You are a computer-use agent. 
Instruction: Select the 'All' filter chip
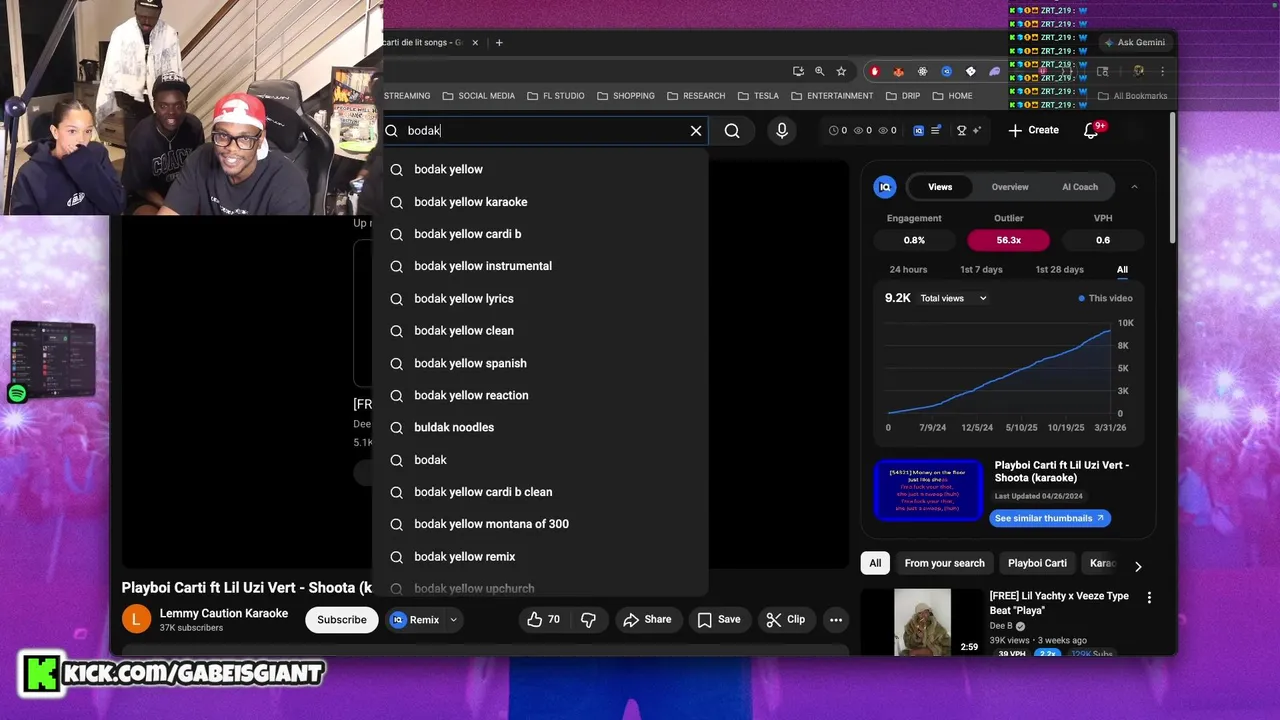(x=875, y=563)
